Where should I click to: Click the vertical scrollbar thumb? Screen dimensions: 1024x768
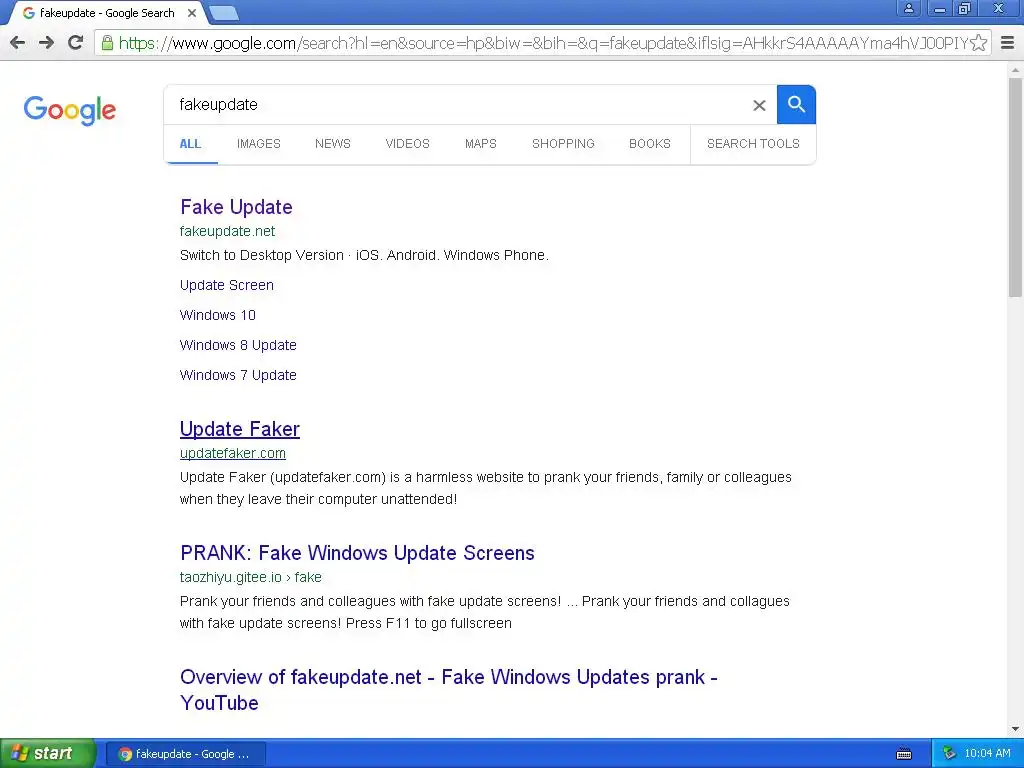coord(1015,187)
